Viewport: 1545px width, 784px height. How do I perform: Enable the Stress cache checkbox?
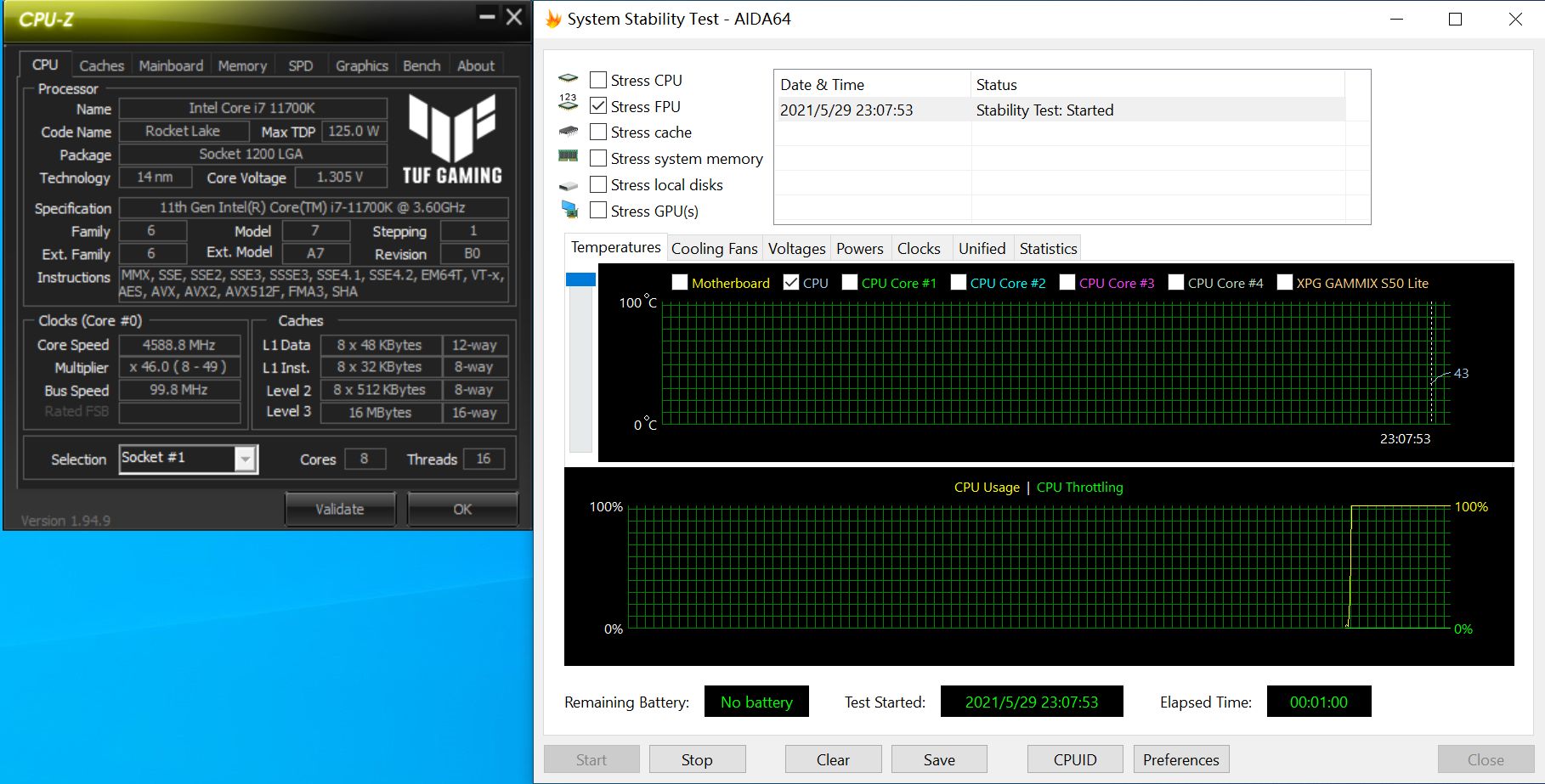point(598,132)
